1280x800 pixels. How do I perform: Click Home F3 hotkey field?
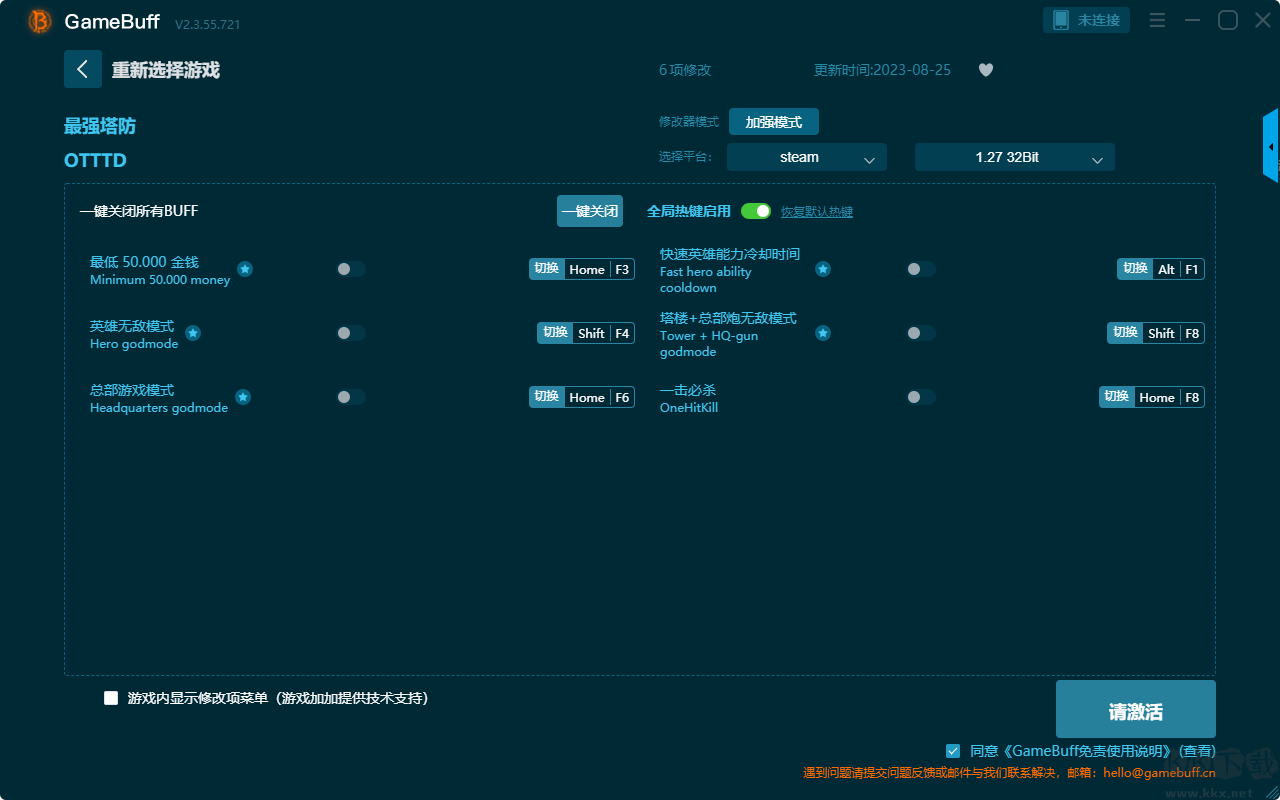pos(599,269)
